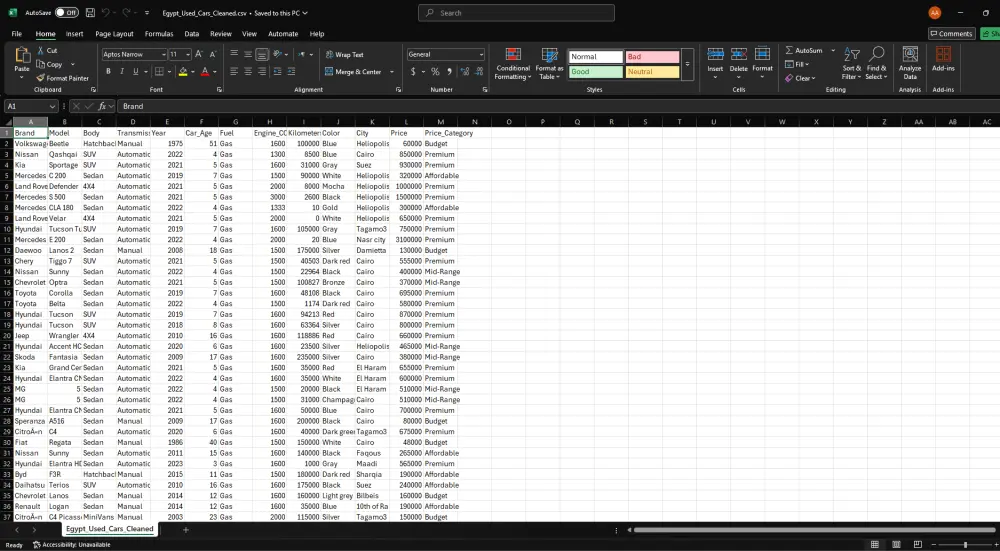Click the Align Right icon
The height and width of the screenshot is (551, 1000).
pos(262,71)
